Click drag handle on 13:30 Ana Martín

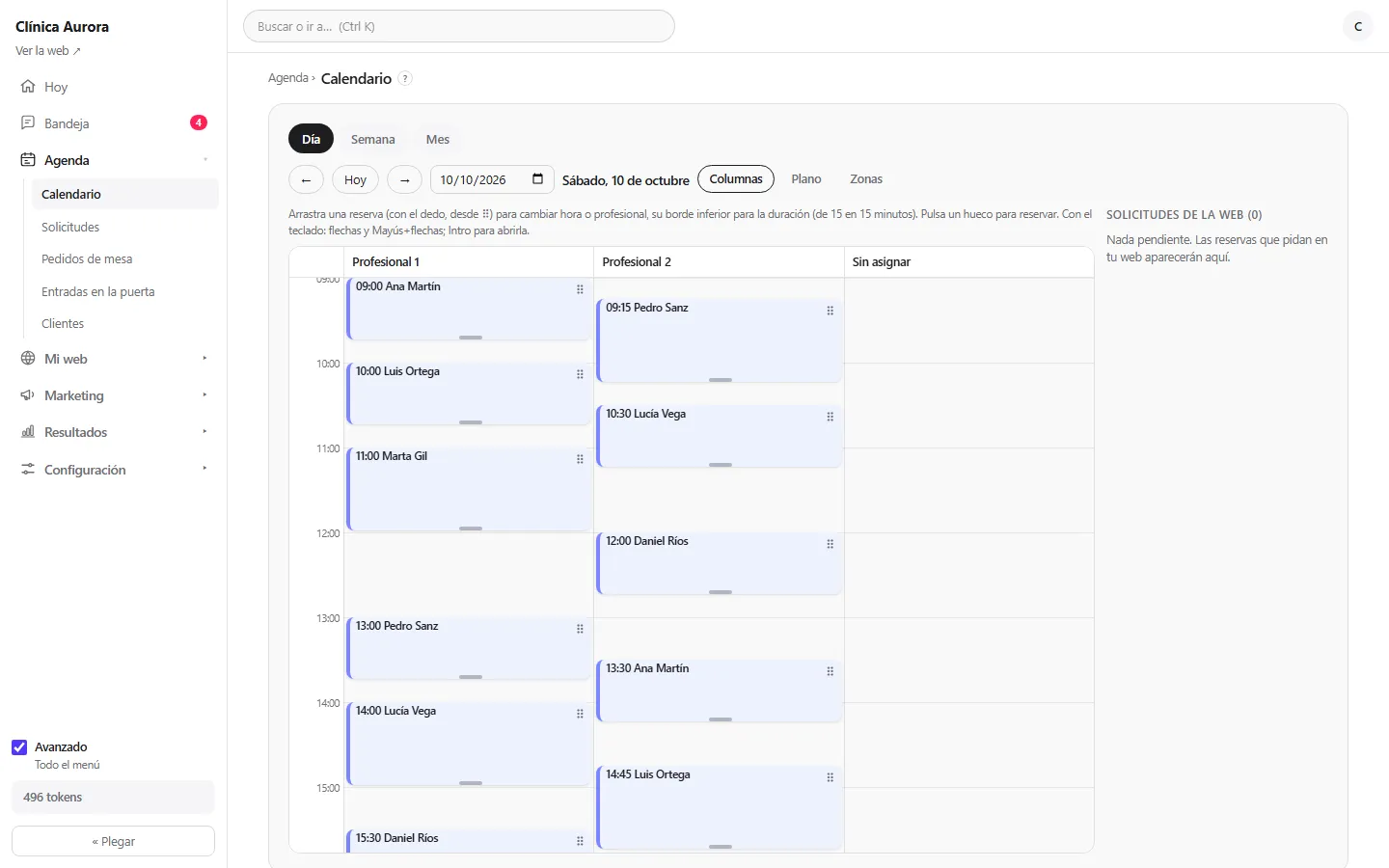click(x=830, y=671)
